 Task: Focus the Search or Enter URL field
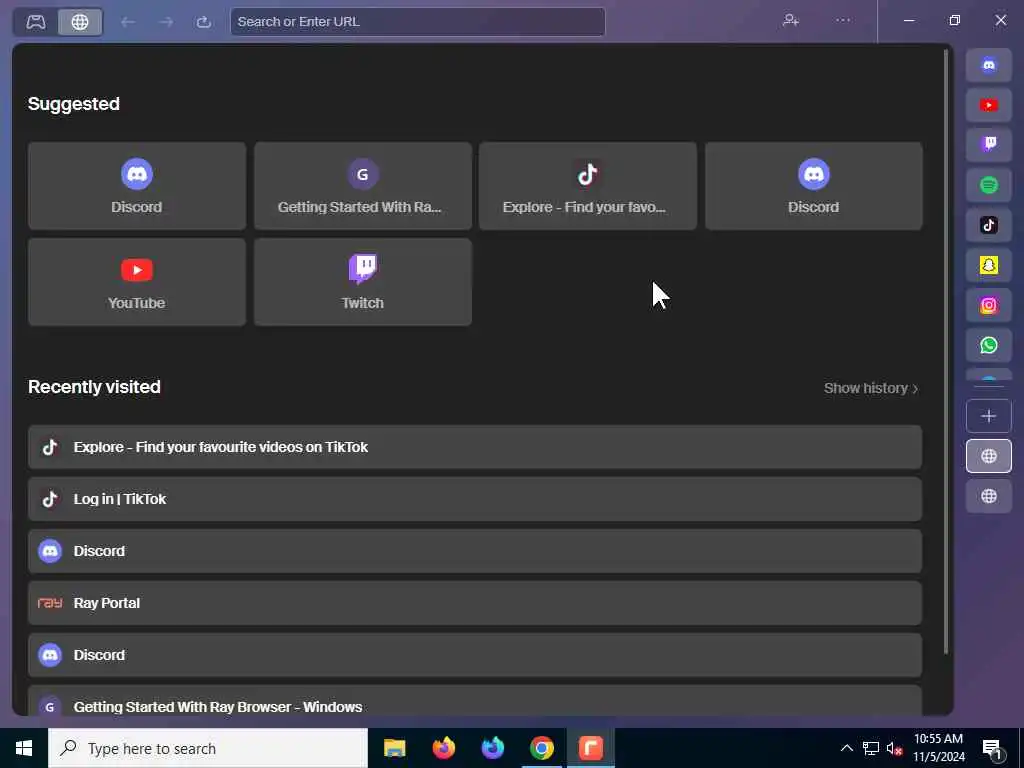click(418, 22)
